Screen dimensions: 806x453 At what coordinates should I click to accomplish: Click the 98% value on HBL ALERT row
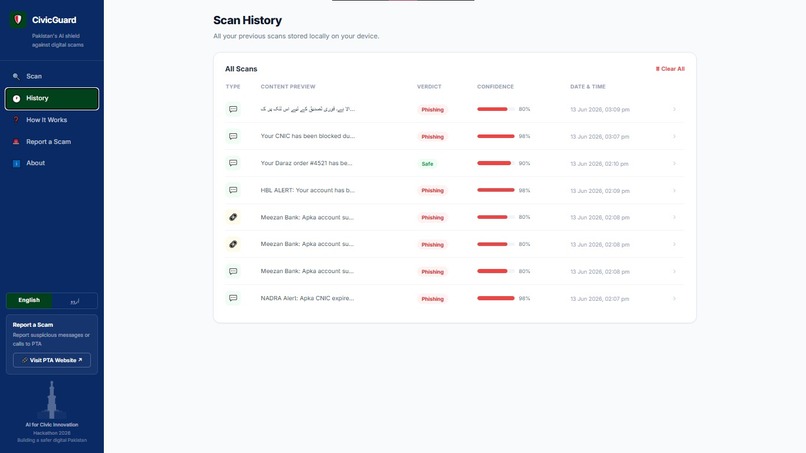tap(524, 190)
